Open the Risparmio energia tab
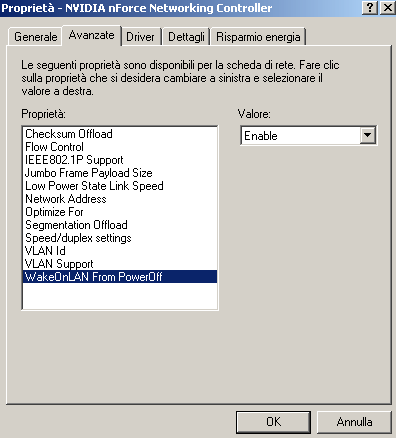This screenshot has width=396, height=438. (x=258, y=37)
